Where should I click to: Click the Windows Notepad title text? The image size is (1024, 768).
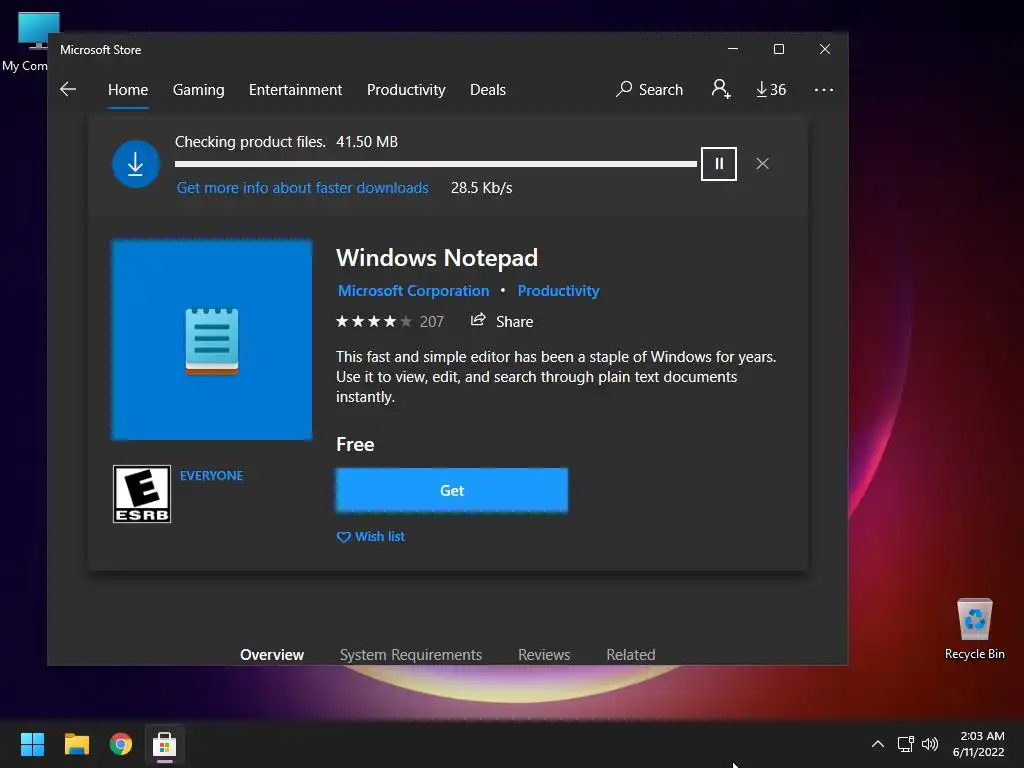[x=437, y=258]
